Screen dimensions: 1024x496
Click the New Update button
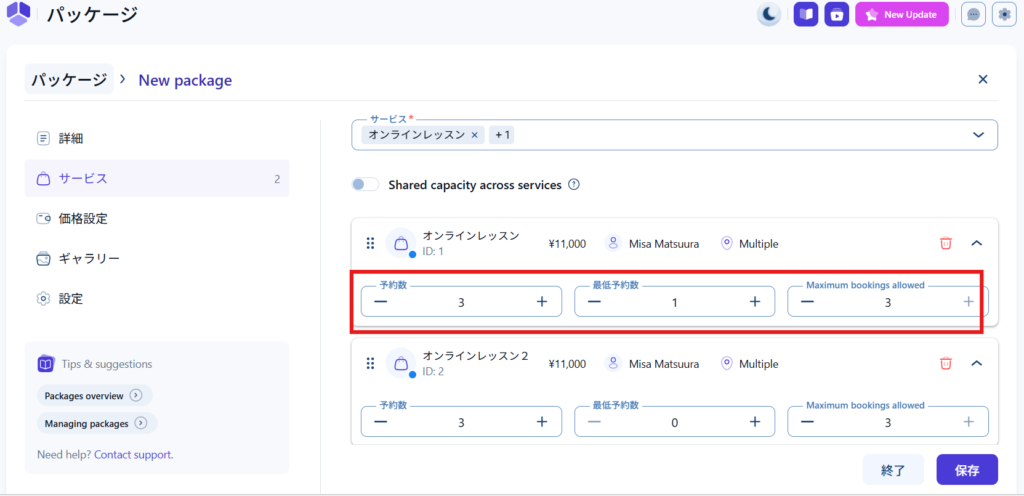(901, 15)
